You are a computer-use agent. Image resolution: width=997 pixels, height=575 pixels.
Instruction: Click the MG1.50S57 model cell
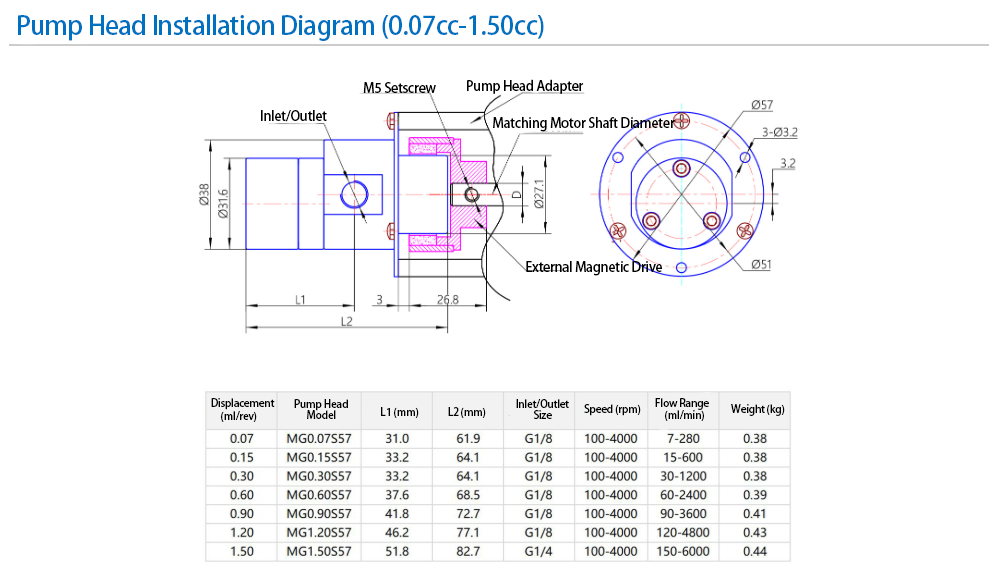point(319,551)
